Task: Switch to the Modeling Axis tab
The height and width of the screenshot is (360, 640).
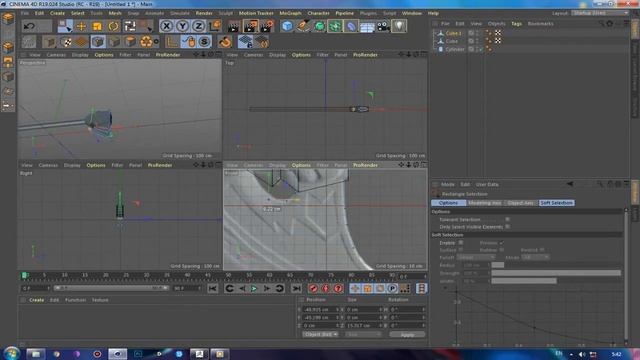Action: (484, 203)
